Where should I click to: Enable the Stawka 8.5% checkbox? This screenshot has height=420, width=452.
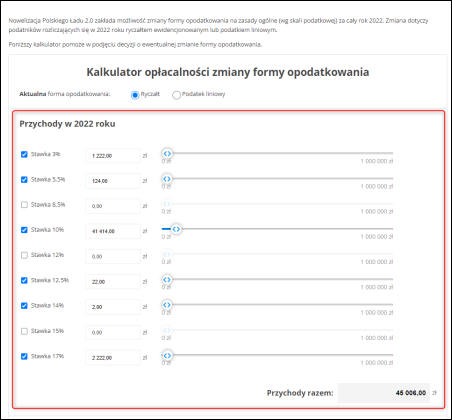[x=24, y=205]
